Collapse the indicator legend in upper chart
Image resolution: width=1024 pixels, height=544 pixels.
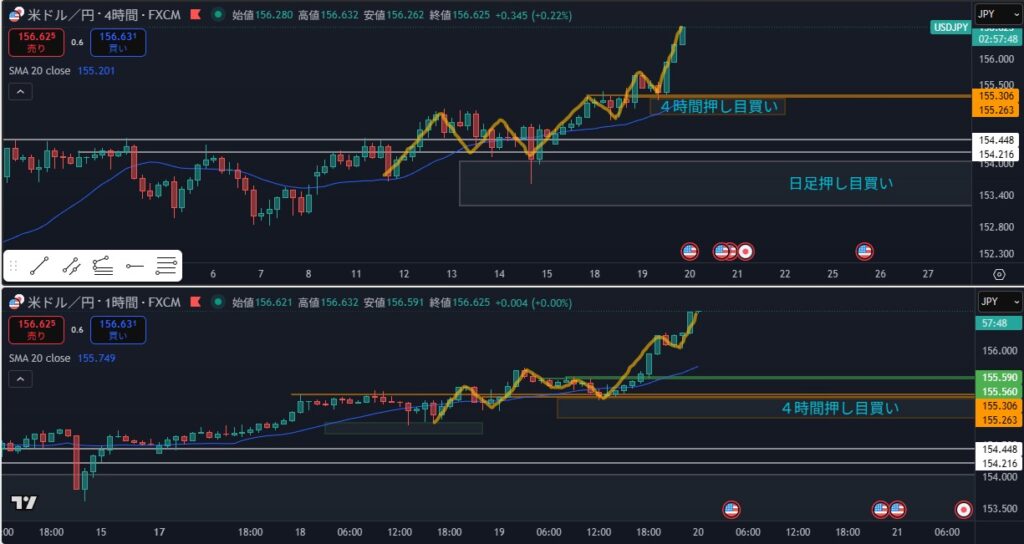pos(22,92)
